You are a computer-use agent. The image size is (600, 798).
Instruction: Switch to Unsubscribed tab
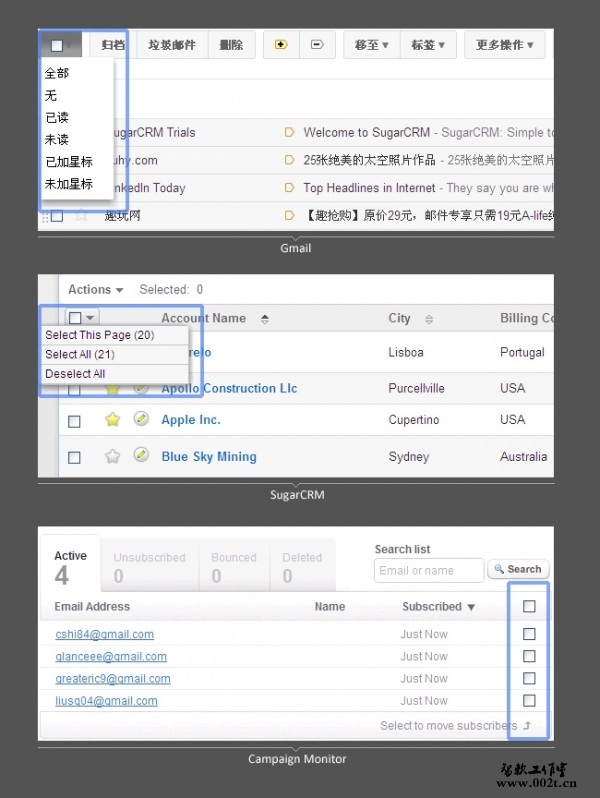coord(150,566)
